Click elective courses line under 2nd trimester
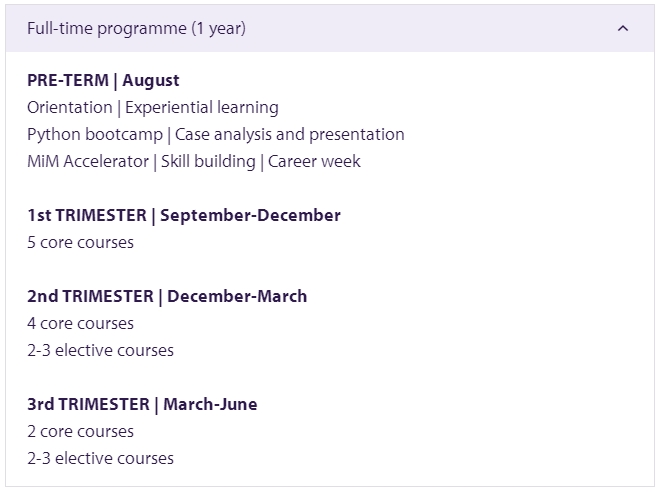The image size is (659, 493). [x=100, y=351]
